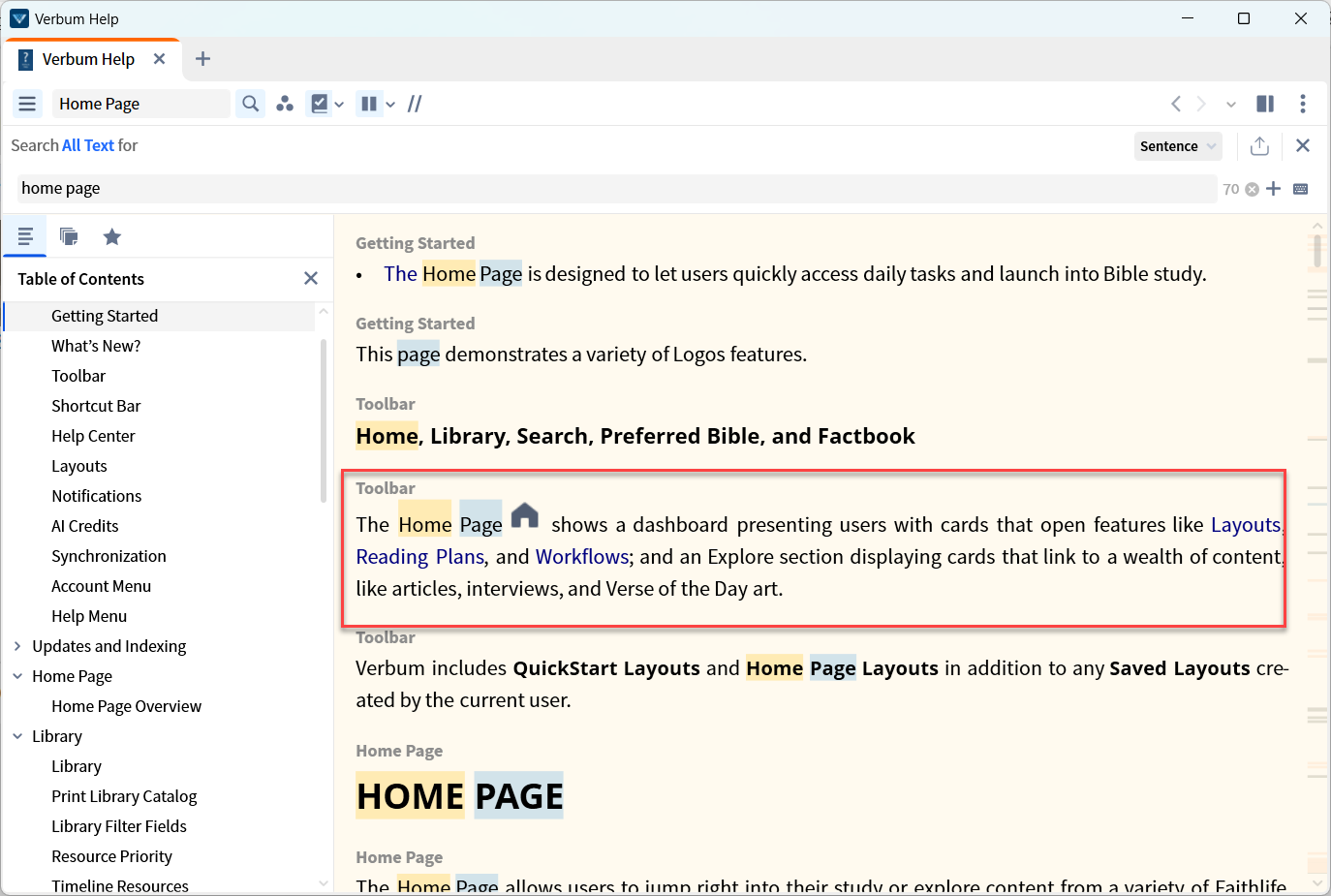This screenshot has width=1331, height=896.
Task: Click the scroll-down arrow of the contents tree
Action: [x=324, y=882]
